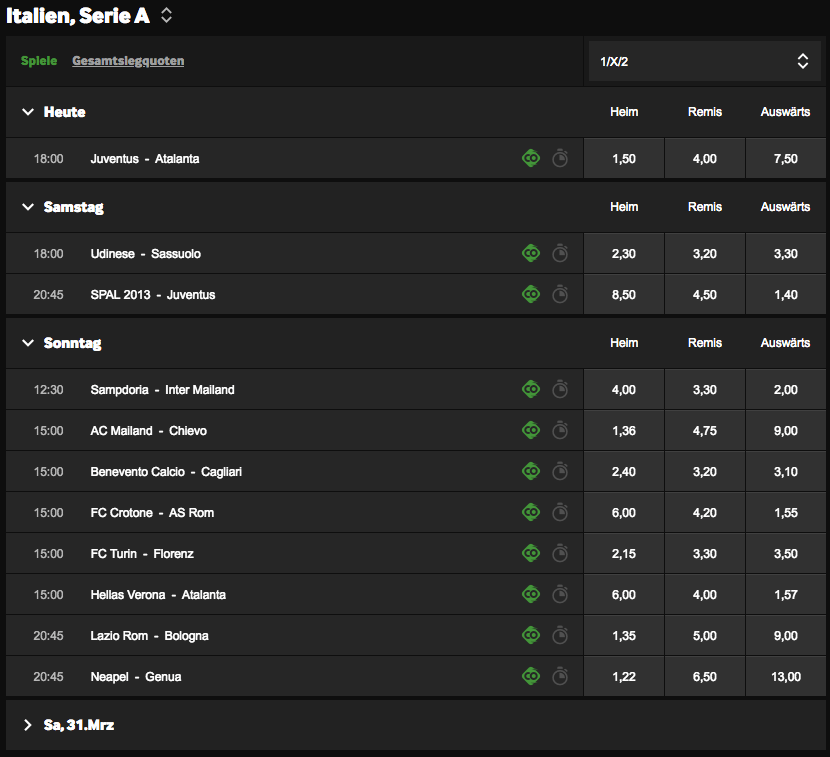Select home odds 1,36 for AC Mailand
The width and height of the screenshot is (830, 757).
(624, 430)
